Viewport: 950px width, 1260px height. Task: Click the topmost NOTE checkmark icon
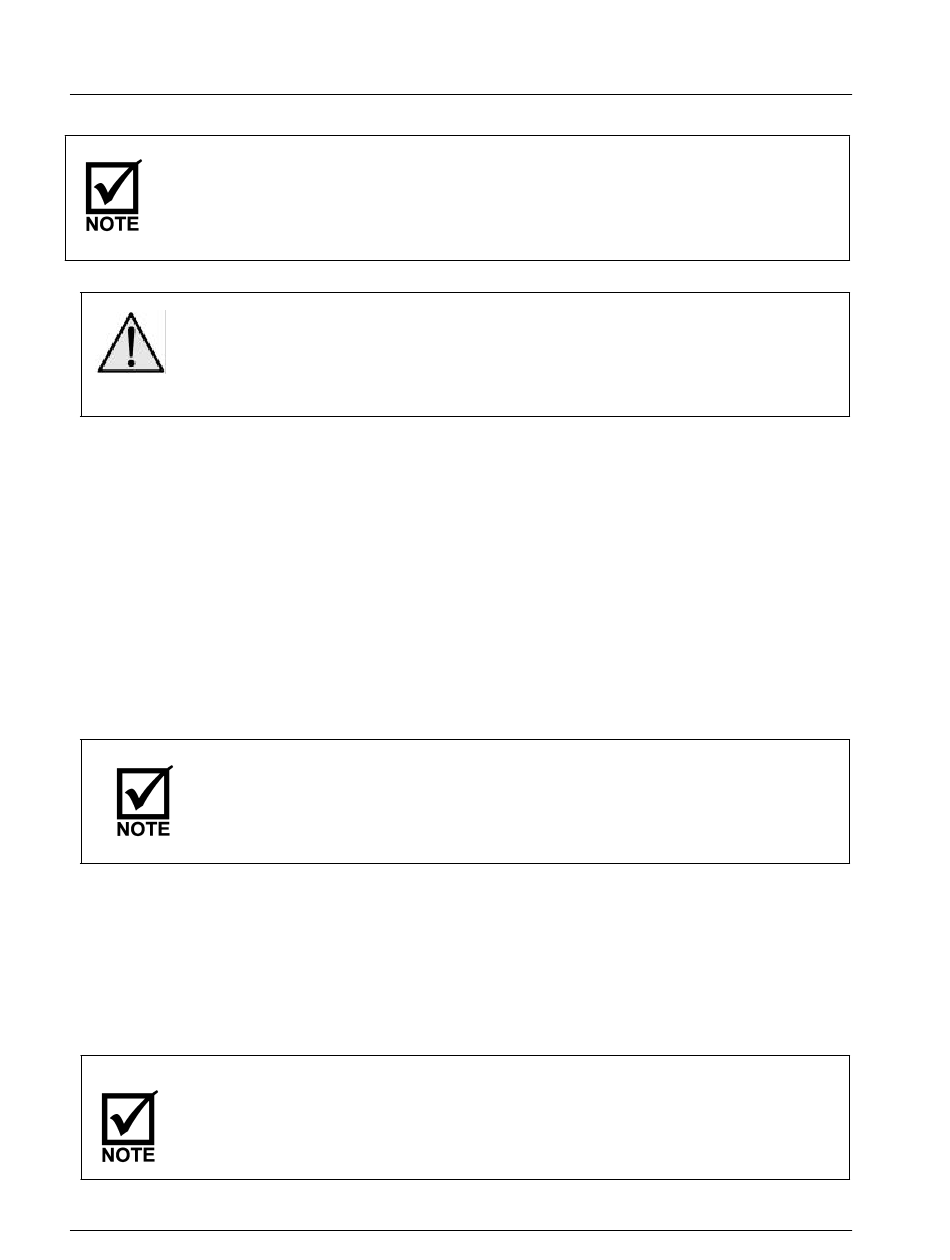pos(113,196)
